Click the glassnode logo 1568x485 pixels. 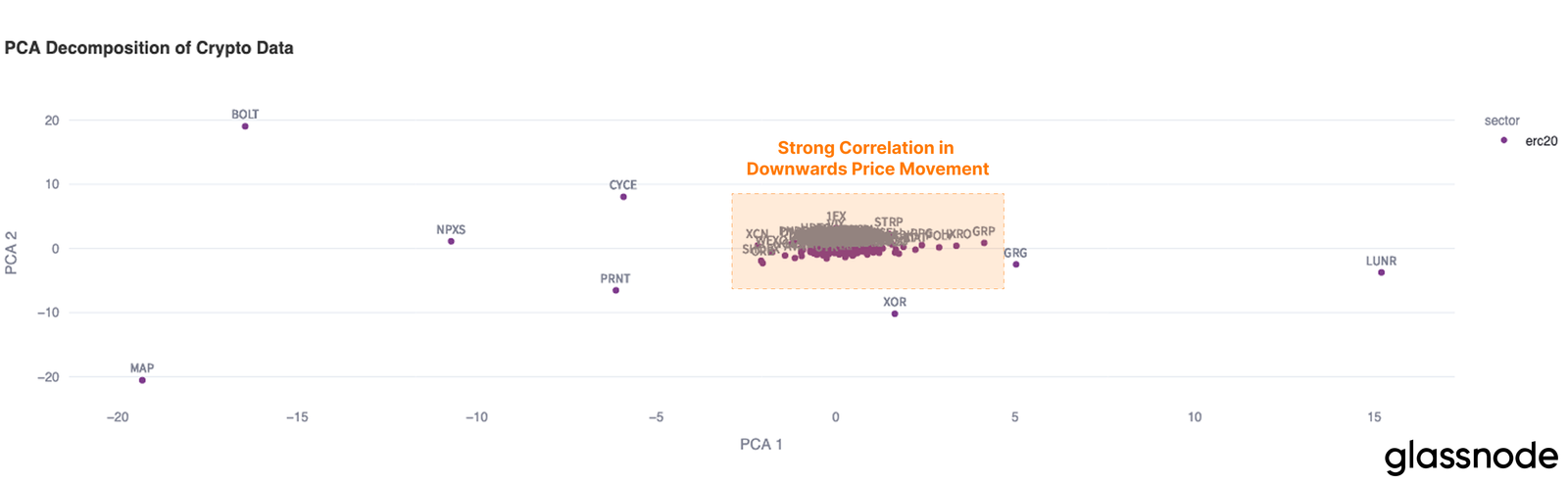coord(1471,458)
